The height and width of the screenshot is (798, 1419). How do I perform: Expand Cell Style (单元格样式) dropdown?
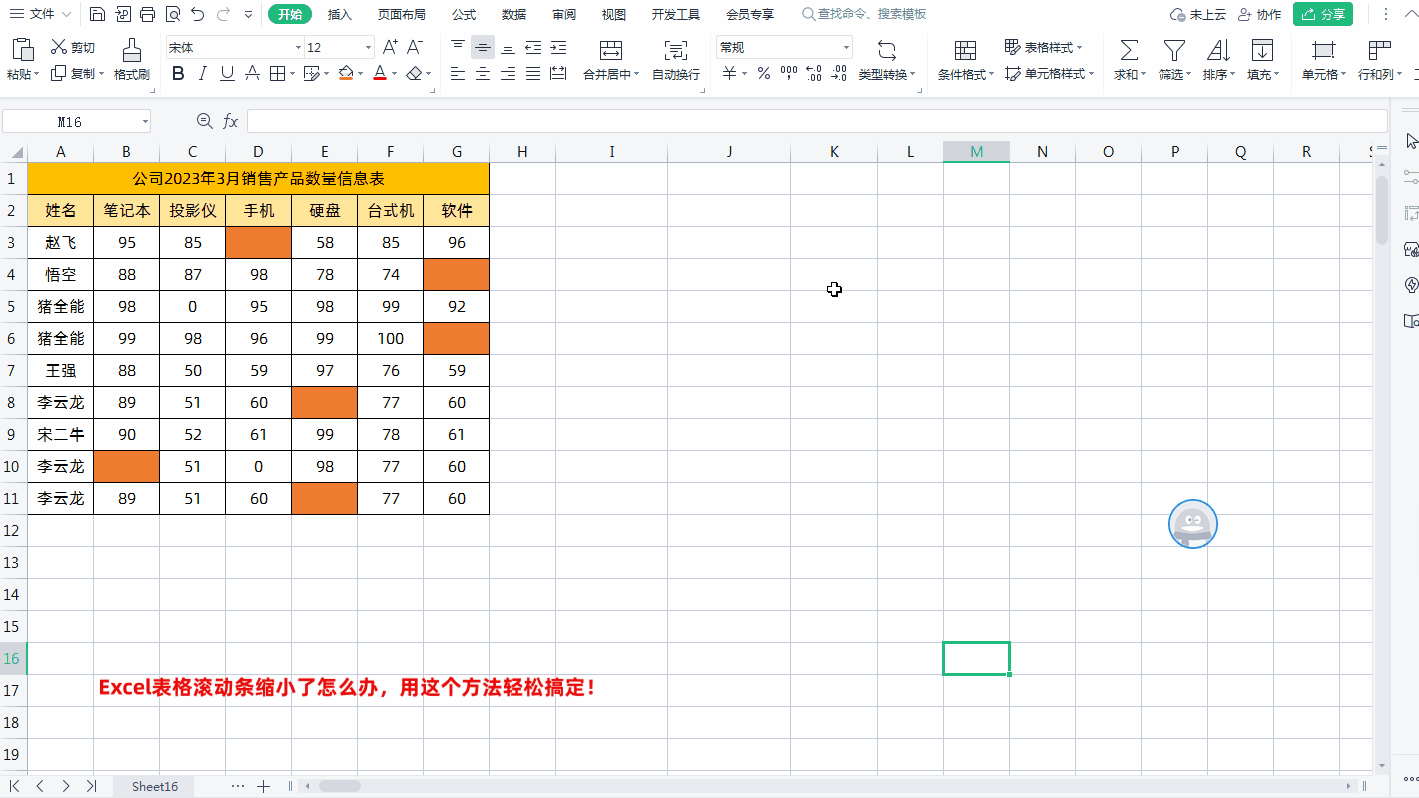pos(1091,74)
